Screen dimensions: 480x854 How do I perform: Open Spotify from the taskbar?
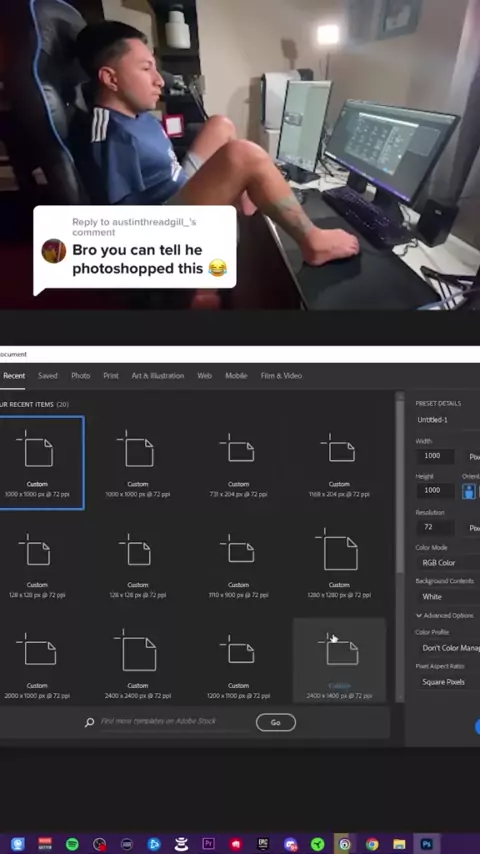click(72, 844)
